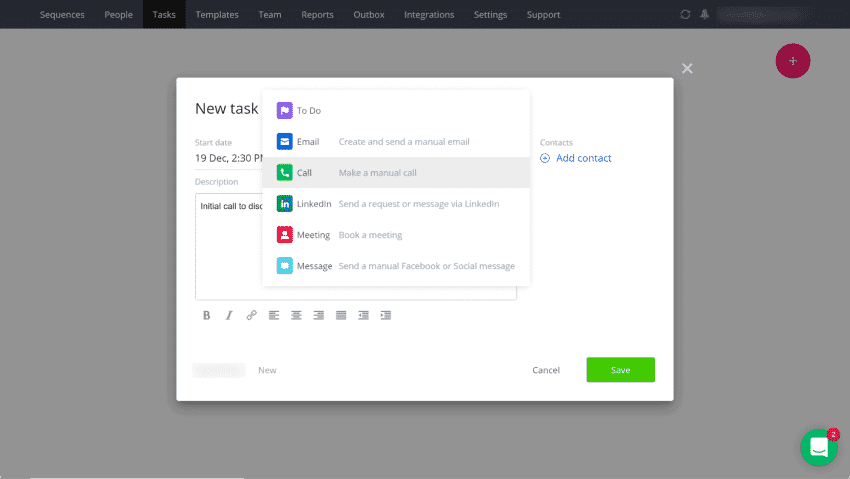Go to the People tab
Image resolution: width=850 pixels, height=479 pixels.
point(118,15)
